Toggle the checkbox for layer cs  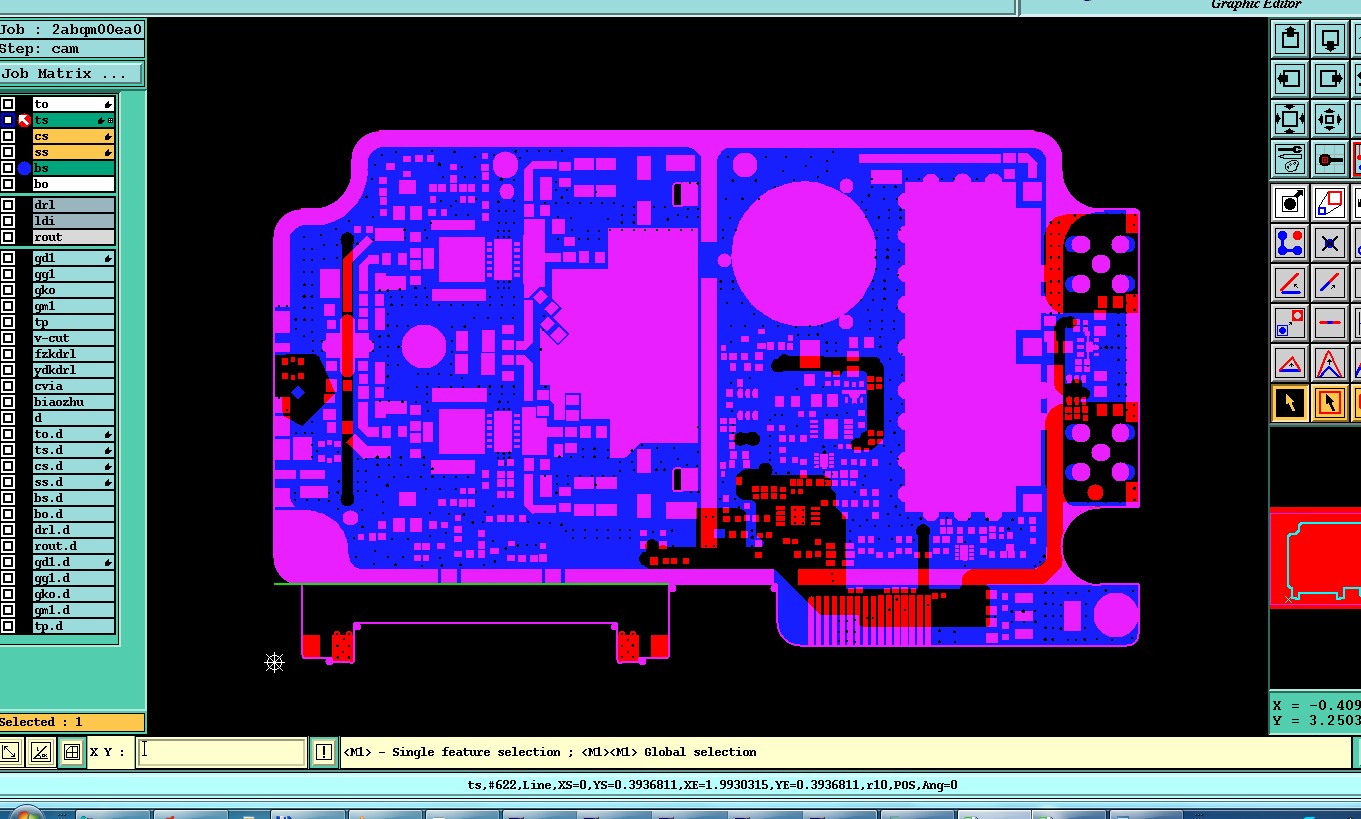8,136
